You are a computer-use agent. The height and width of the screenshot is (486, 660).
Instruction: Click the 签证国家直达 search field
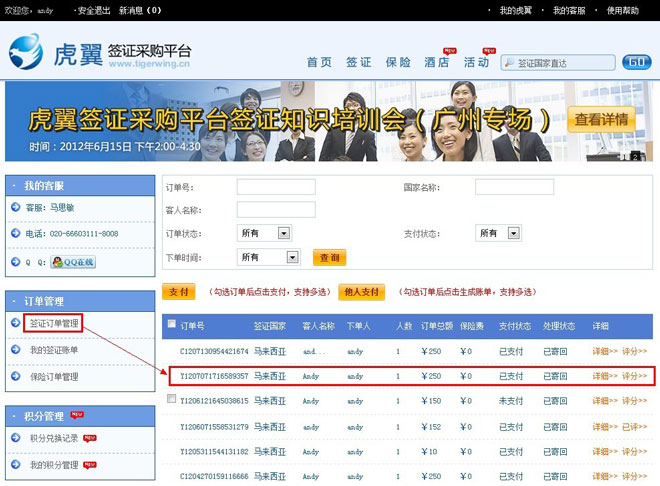pos(558,63)
